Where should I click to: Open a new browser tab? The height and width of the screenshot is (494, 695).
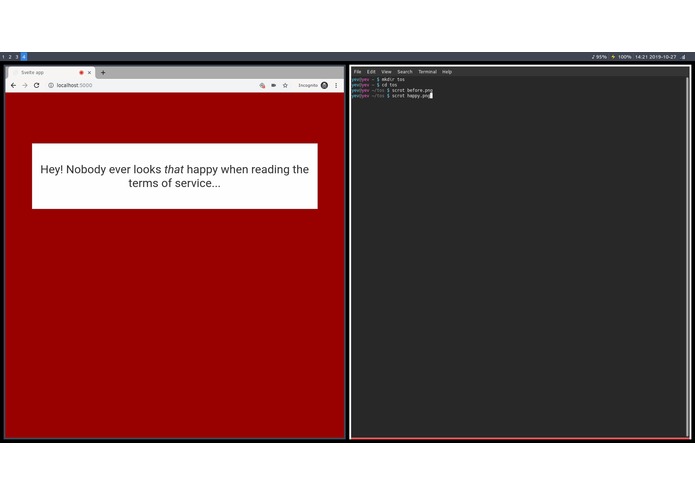click(x=103, y=73)
